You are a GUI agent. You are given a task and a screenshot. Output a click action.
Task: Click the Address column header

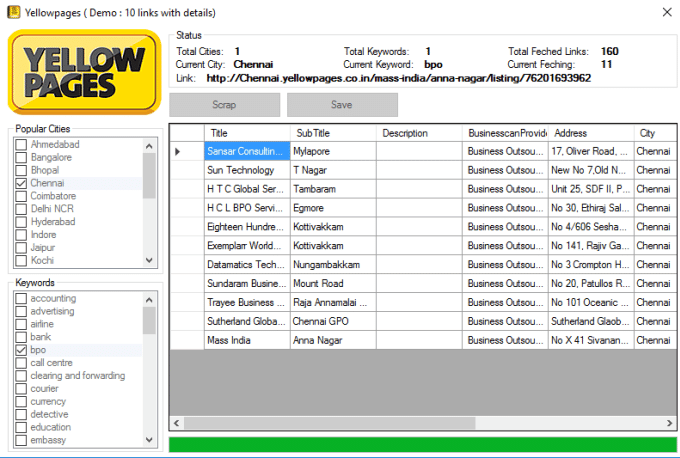pyautogui.click(x=591, y=133)
